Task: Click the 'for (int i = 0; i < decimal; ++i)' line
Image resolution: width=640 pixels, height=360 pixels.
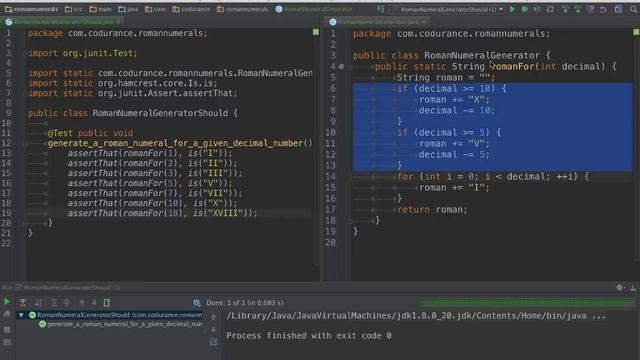Action: (x=493, y=176)
